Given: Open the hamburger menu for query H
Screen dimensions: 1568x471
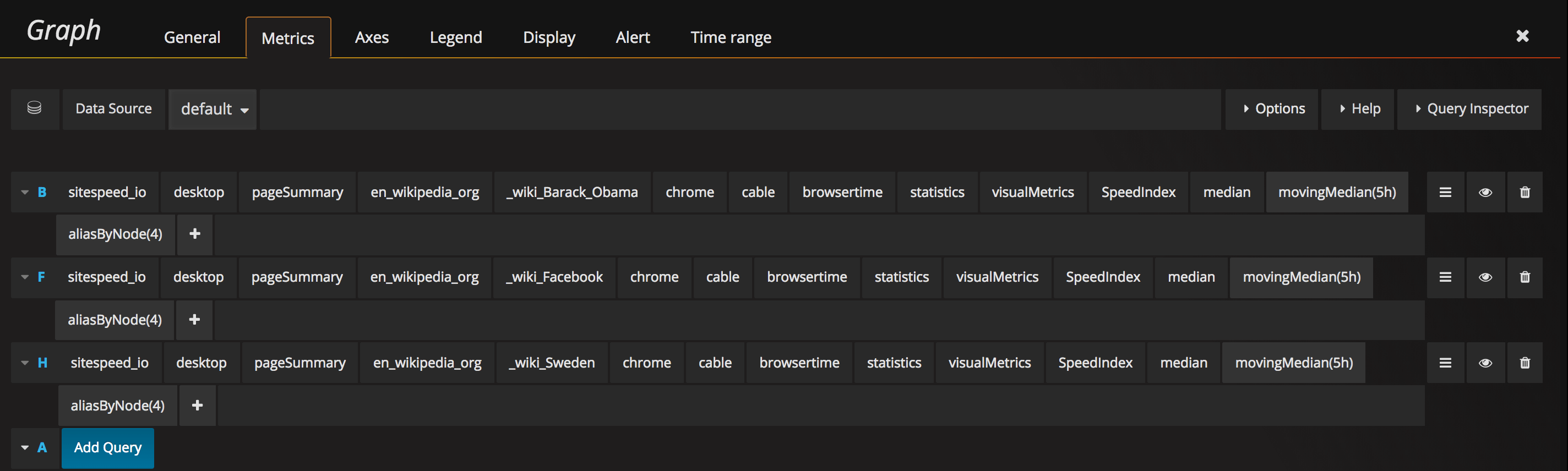Looking at the screenshot, I should (x=1445, y=363).
